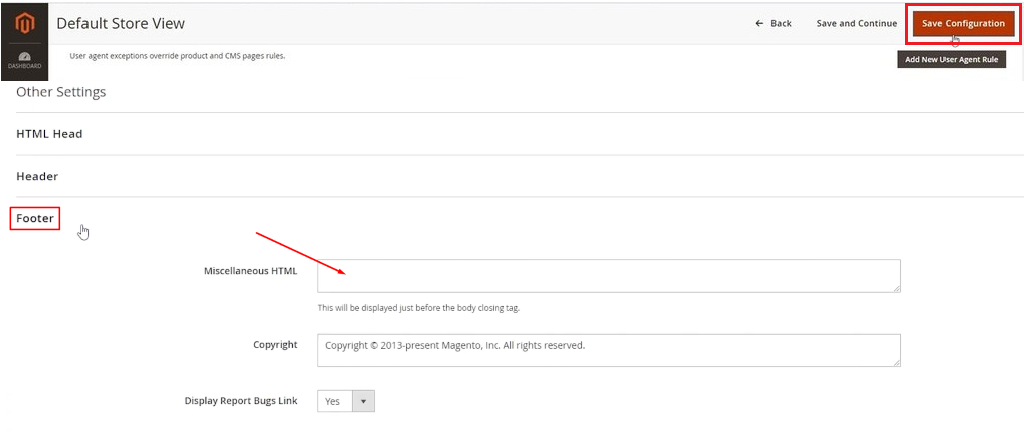Click inside the Copyright text field

pyautogui.click(x=608, y=350)
